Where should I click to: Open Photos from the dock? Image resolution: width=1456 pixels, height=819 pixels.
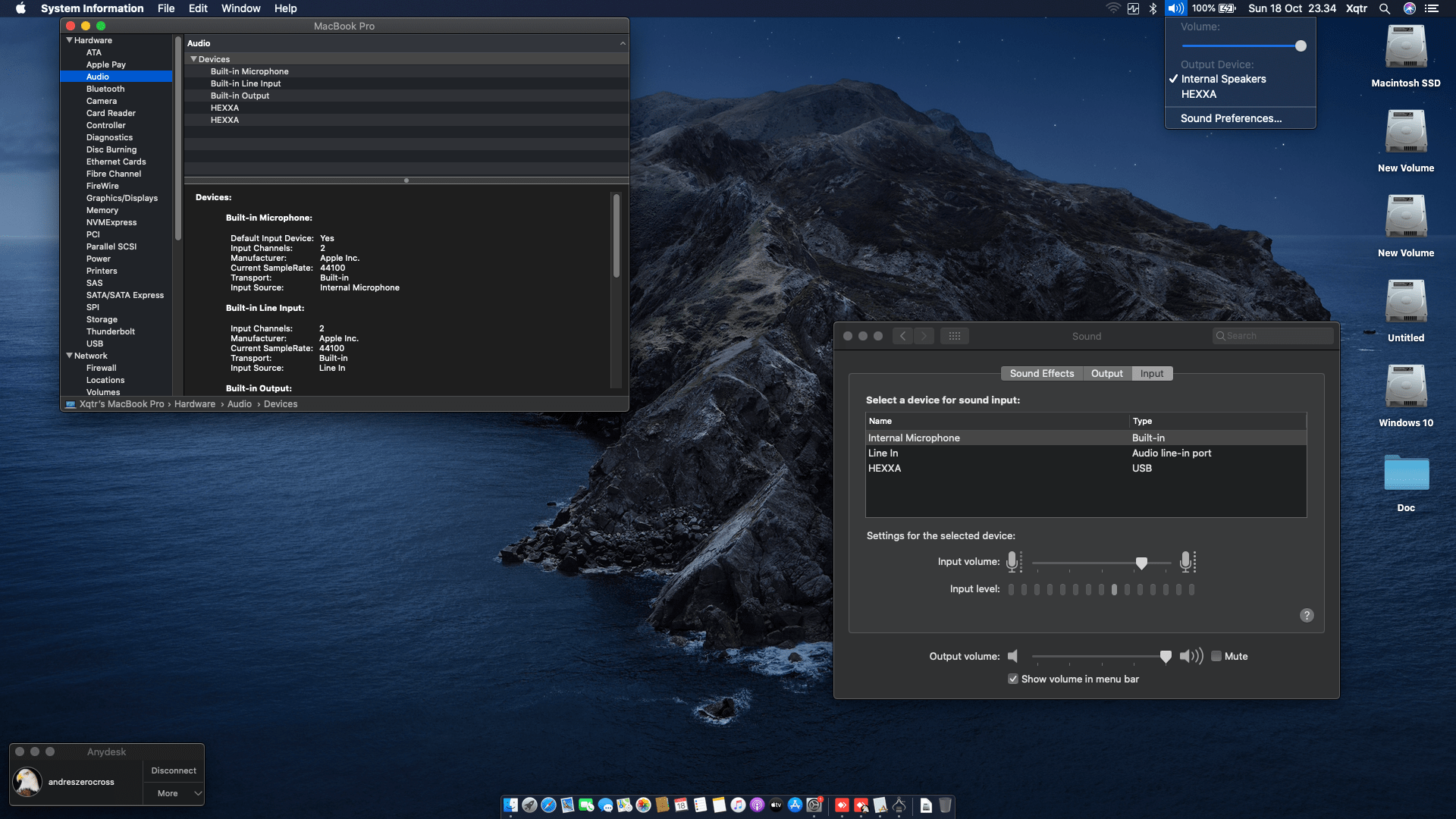(x=643, y=805)
